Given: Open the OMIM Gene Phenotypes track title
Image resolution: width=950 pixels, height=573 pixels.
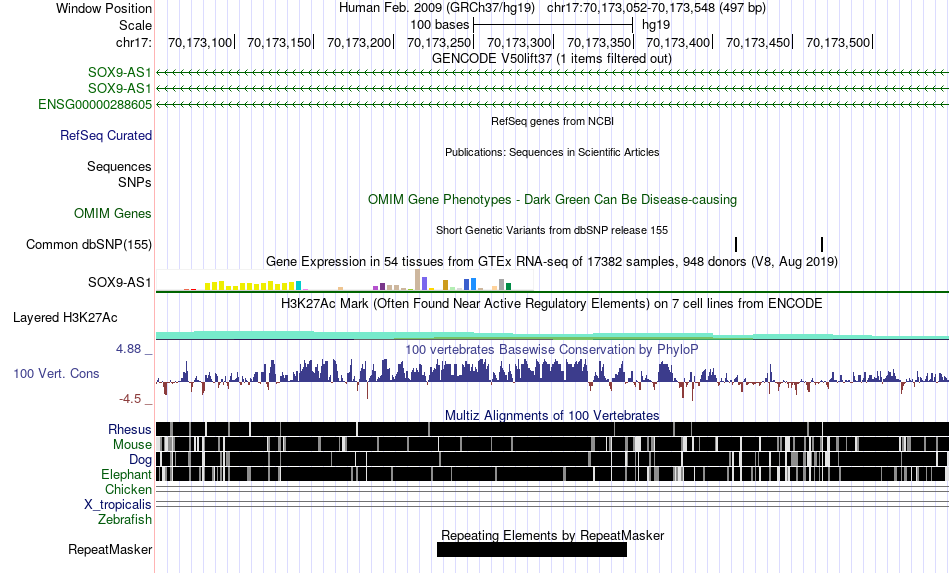Looking at the screenshot, I should pos(552,200).
